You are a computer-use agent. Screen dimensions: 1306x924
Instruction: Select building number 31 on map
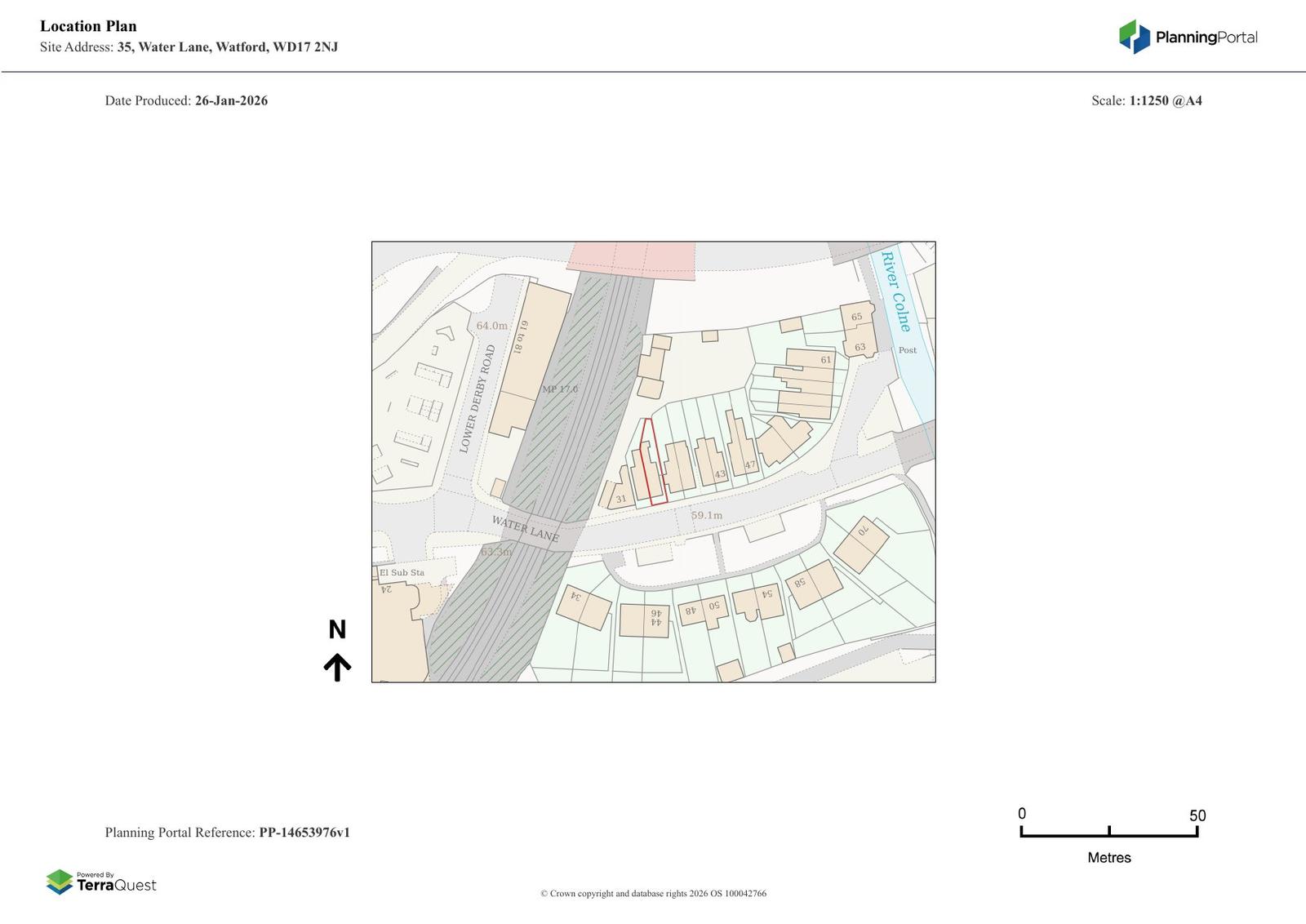620,499
